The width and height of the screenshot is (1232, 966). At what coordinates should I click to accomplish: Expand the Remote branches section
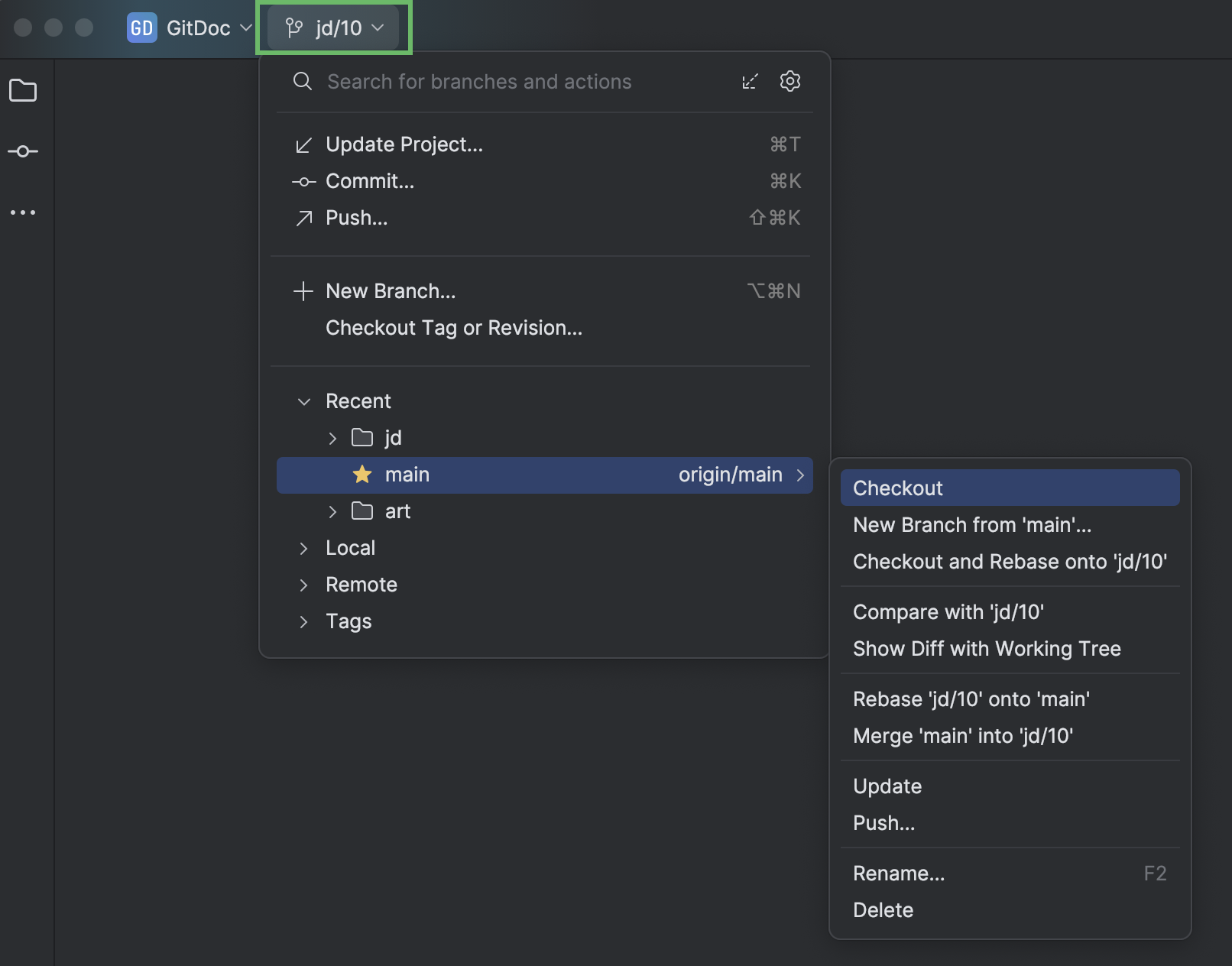coord(303,584)
